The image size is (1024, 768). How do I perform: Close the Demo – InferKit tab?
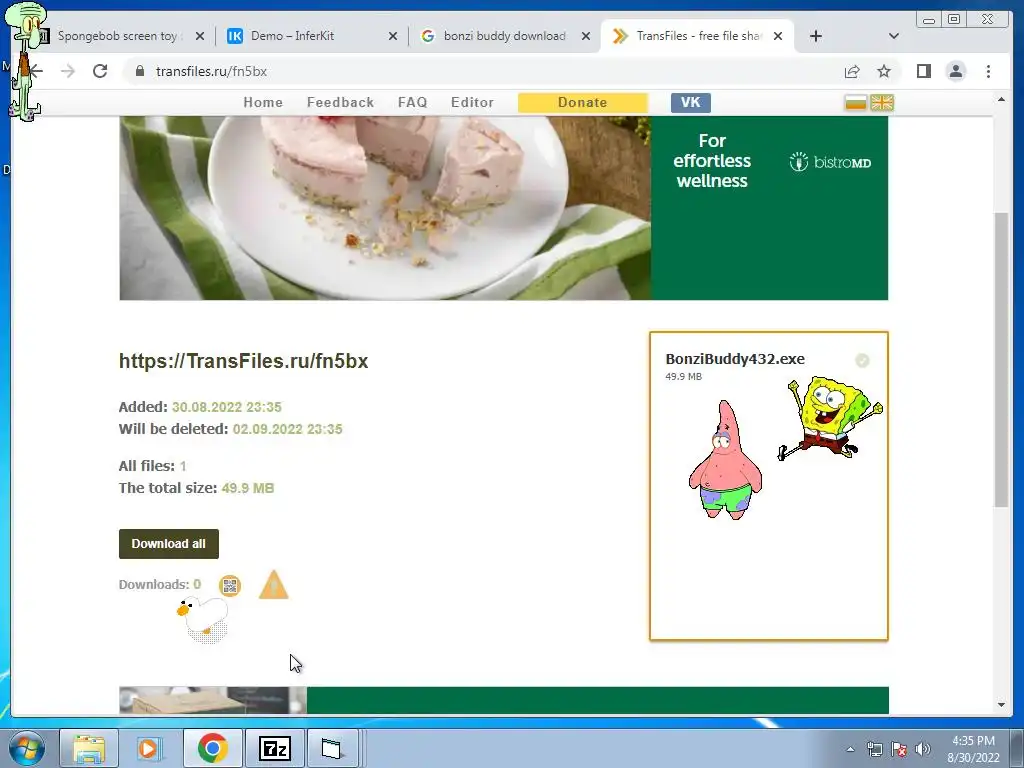pos(392,36)
